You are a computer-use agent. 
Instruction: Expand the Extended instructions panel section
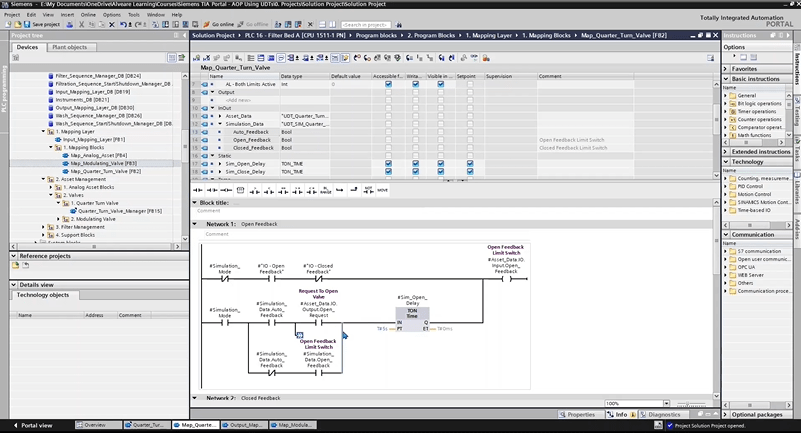pyautogui.click(x=727, y=151)
